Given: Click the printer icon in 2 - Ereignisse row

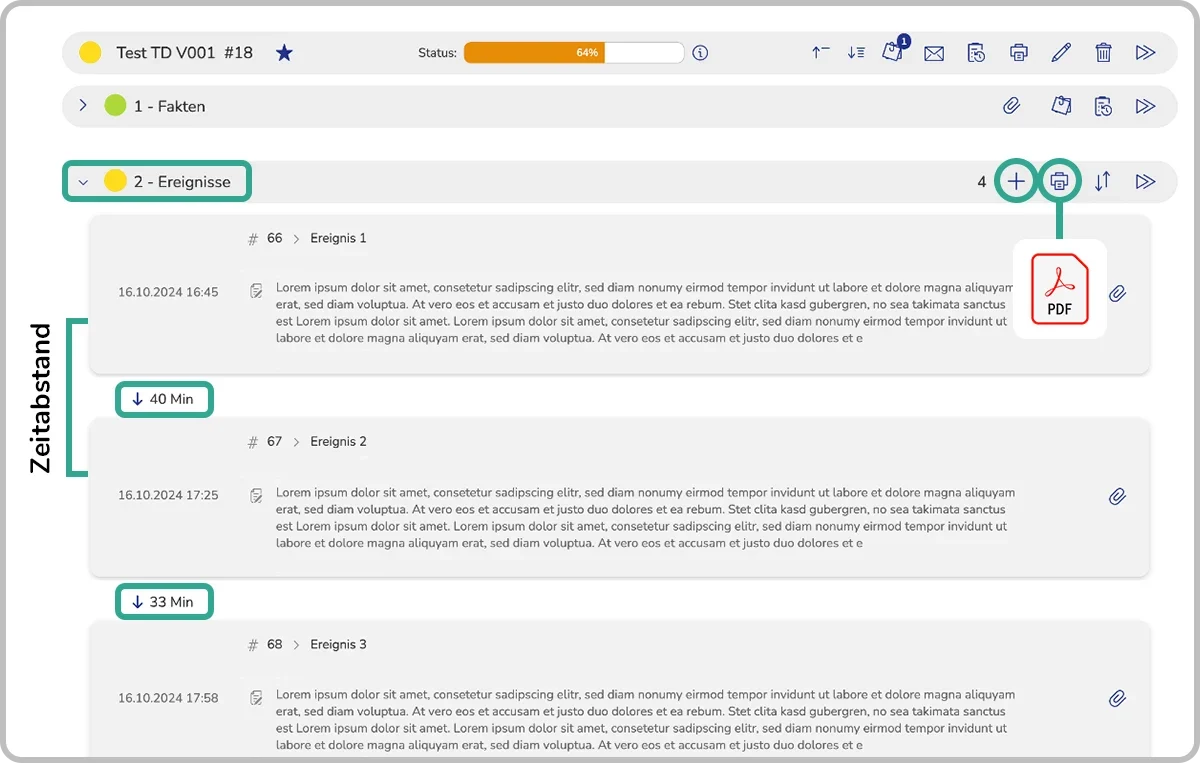Looking at the screenshot, I should tap(1060, 182).
